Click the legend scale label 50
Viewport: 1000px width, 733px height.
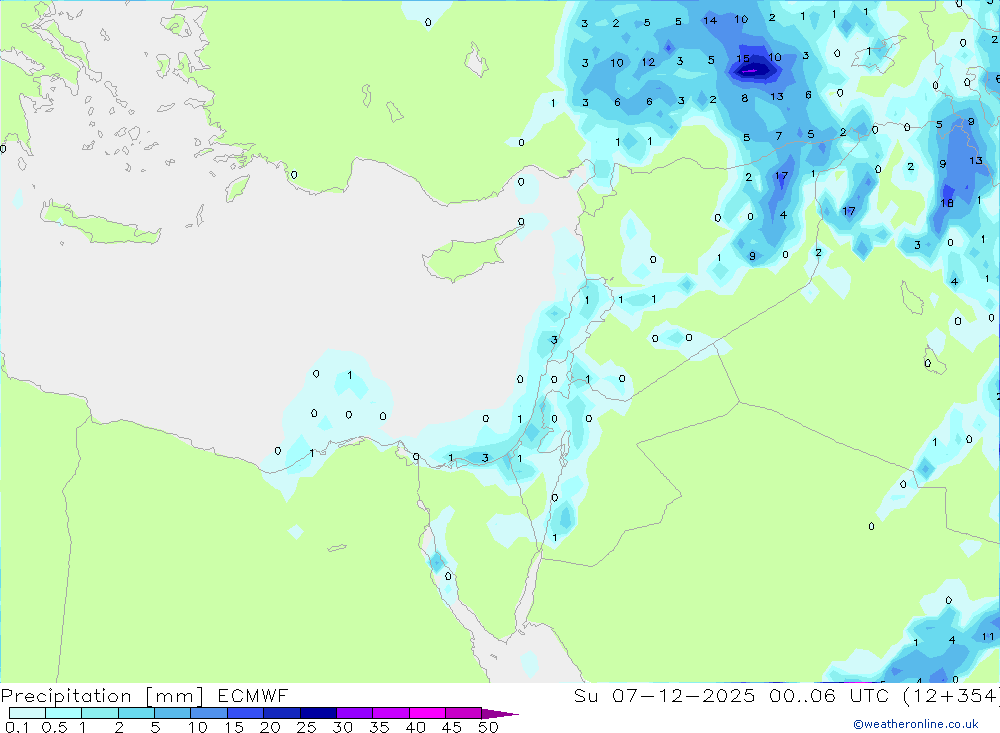(x=489, y=727)
